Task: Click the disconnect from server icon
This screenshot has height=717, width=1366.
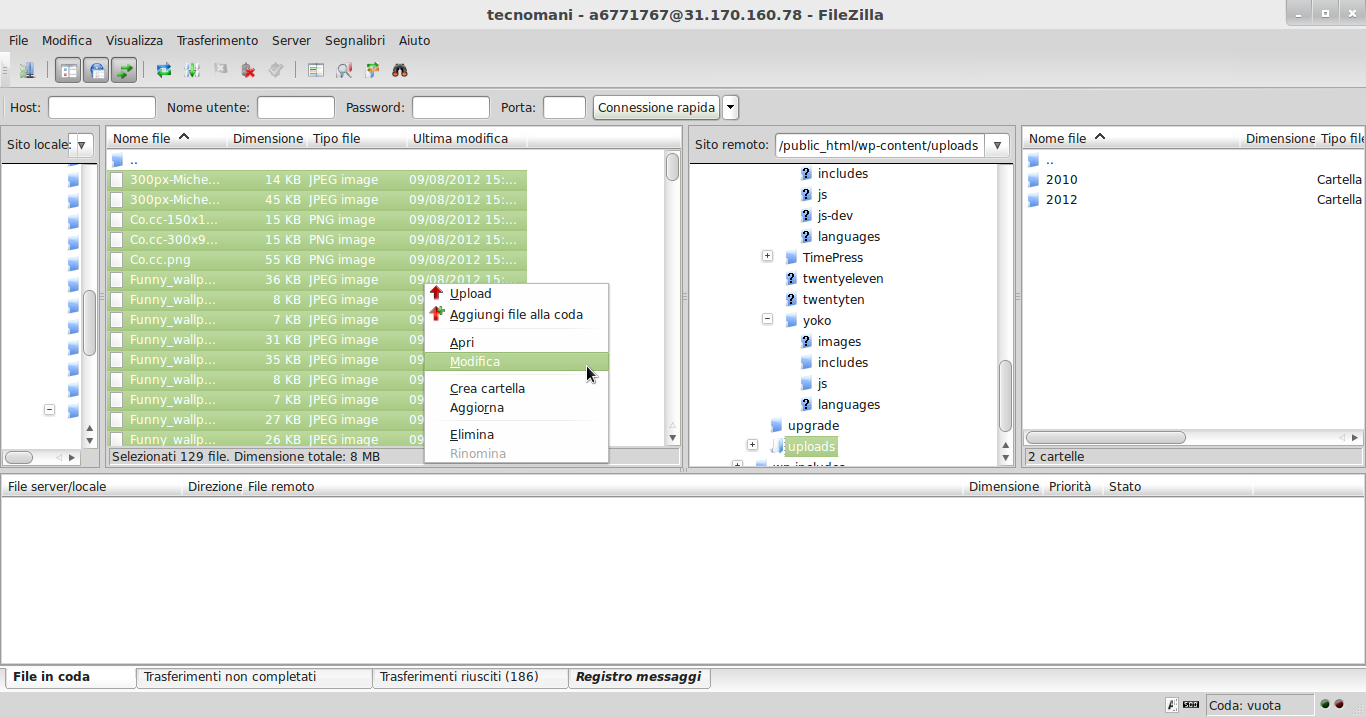Action: (x=248, y=70)
